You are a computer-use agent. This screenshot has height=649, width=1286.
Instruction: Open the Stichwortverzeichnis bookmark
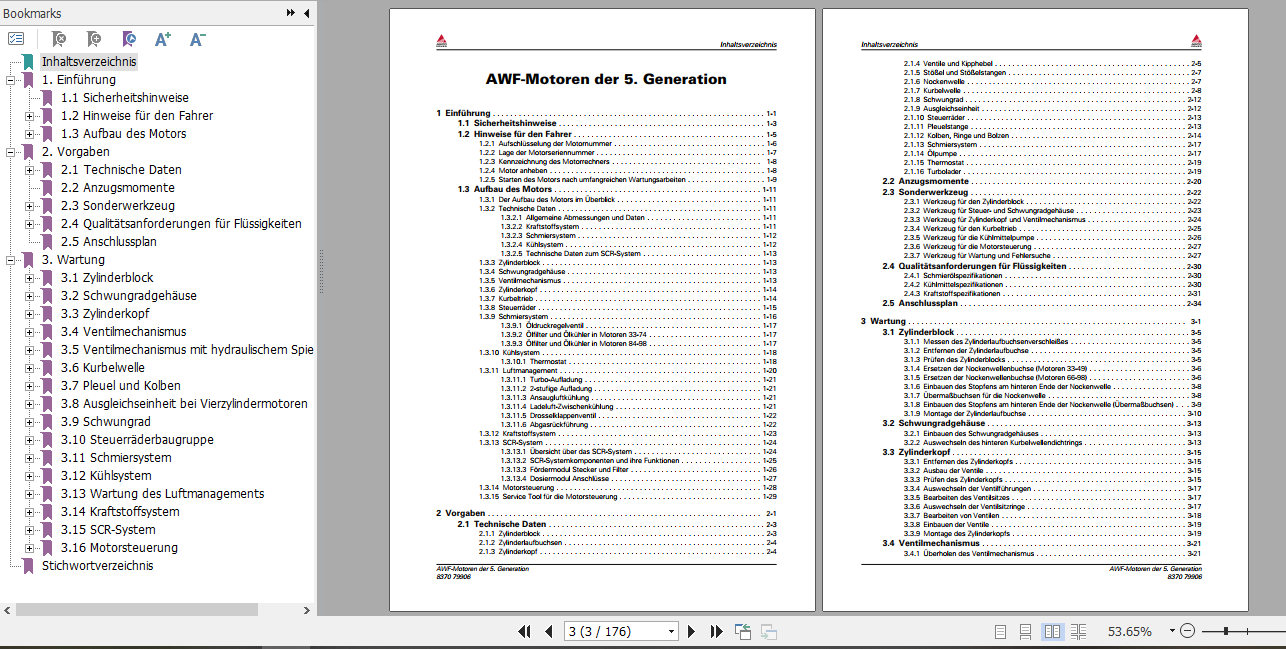click(97, 566)
